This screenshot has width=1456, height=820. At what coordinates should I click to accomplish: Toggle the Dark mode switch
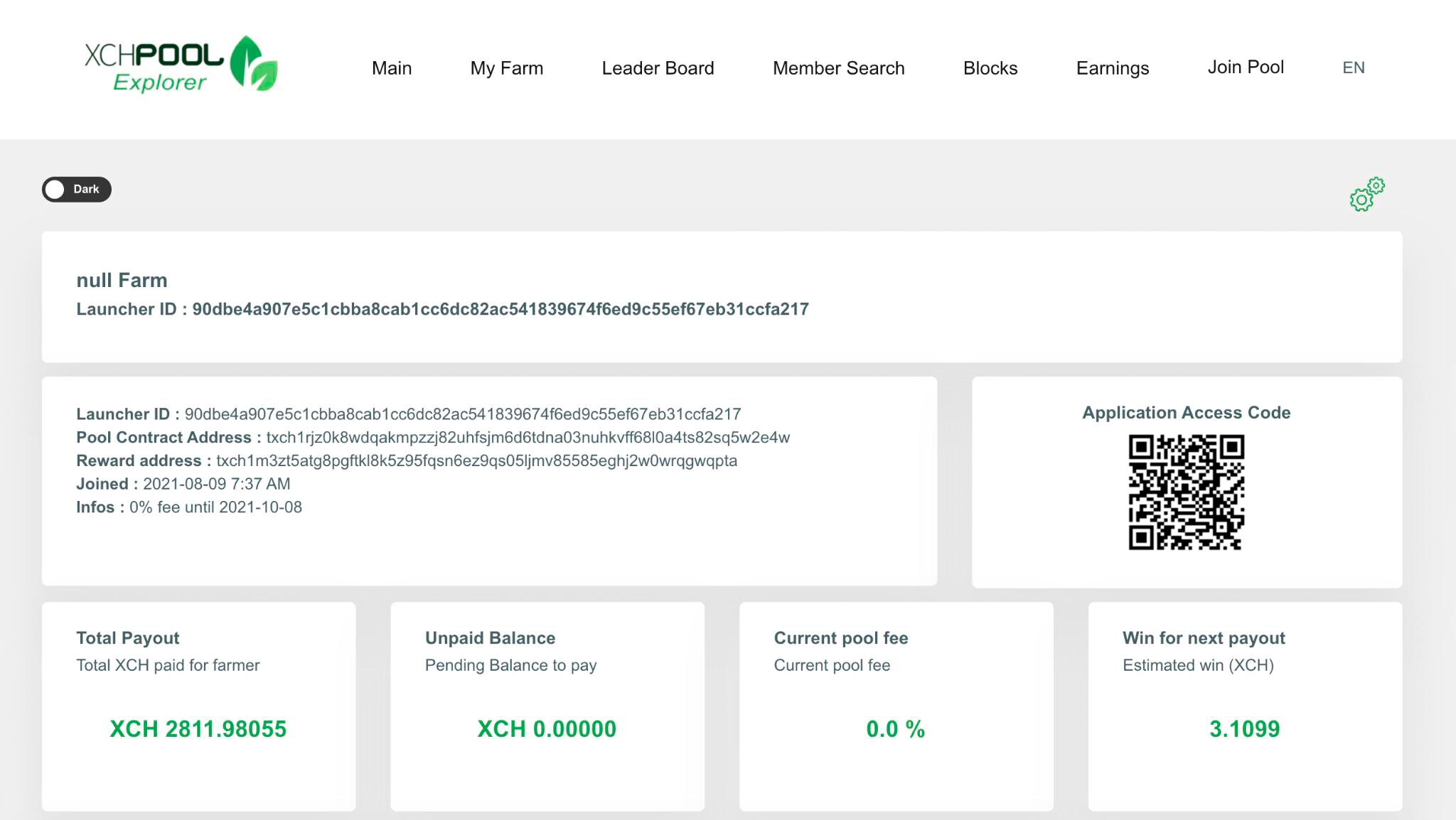[77, 190]
